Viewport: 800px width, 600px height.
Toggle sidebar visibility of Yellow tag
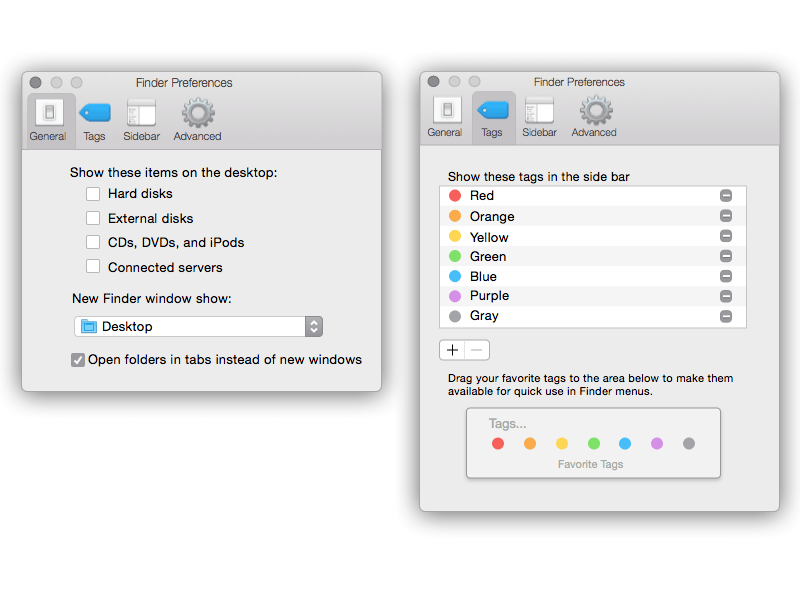726,236
